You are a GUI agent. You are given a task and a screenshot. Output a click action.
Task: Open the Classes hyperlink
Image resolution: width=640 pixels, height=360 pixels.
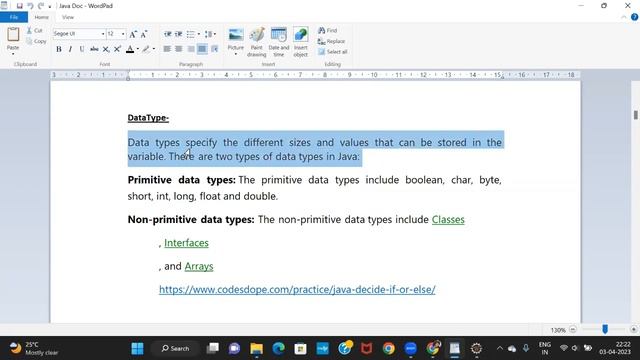pos(448,220)
